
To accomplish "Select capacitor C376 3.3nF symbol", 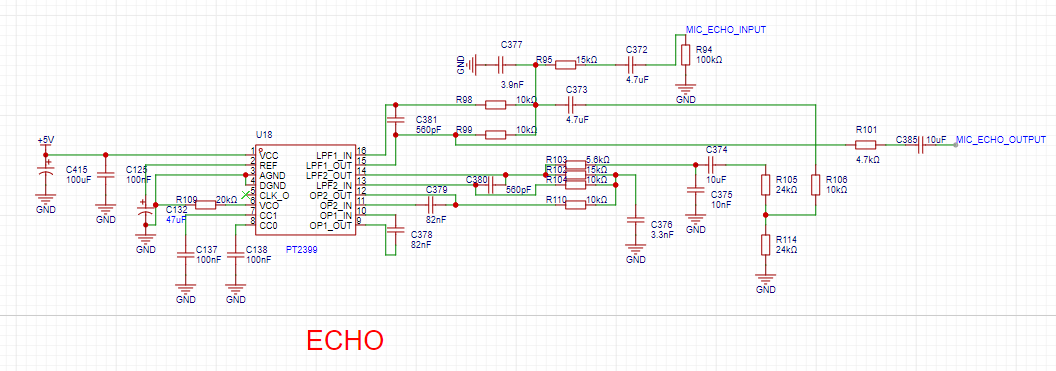I will [635, 221].
